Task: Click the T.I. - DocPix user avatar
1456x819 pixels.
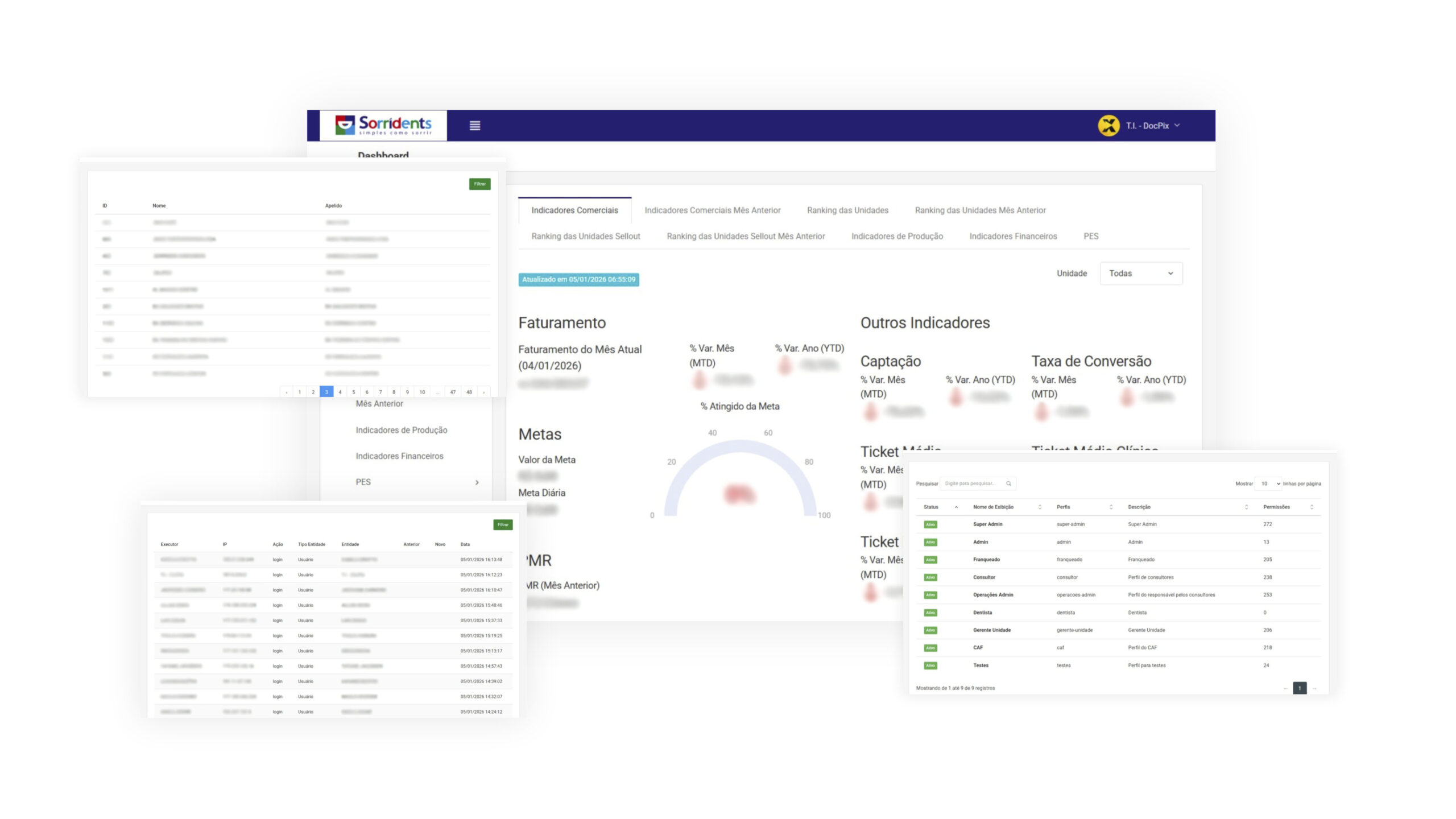Action: pos(1108,126)
